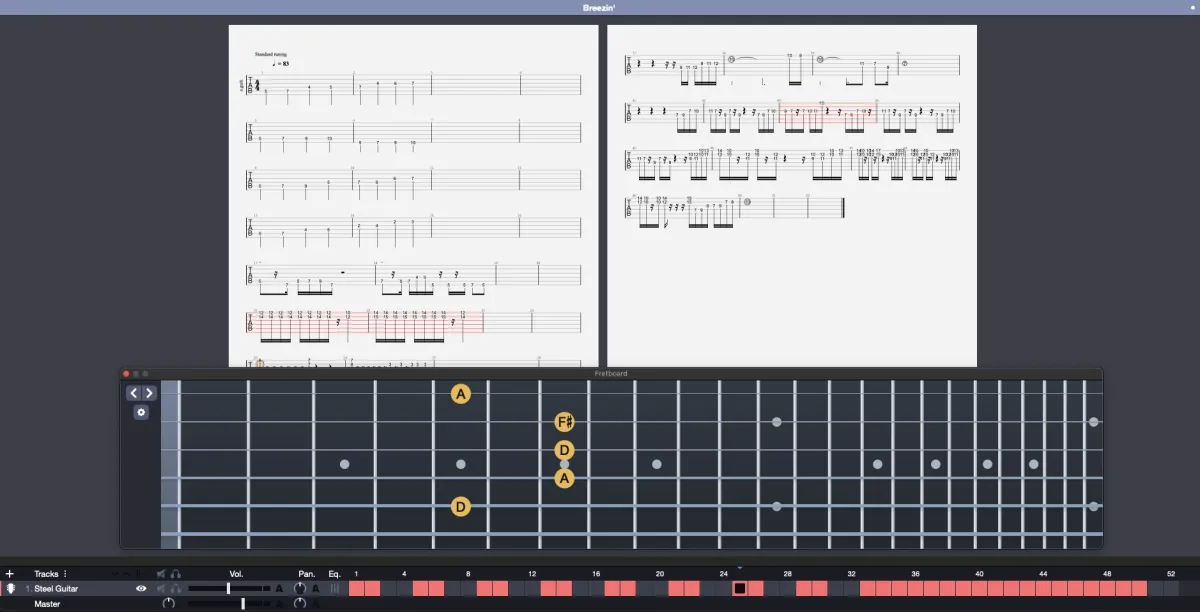Click bar number 36 in timeline ruler
This screenshot has width=1200, height=612.
click(915, 574)
